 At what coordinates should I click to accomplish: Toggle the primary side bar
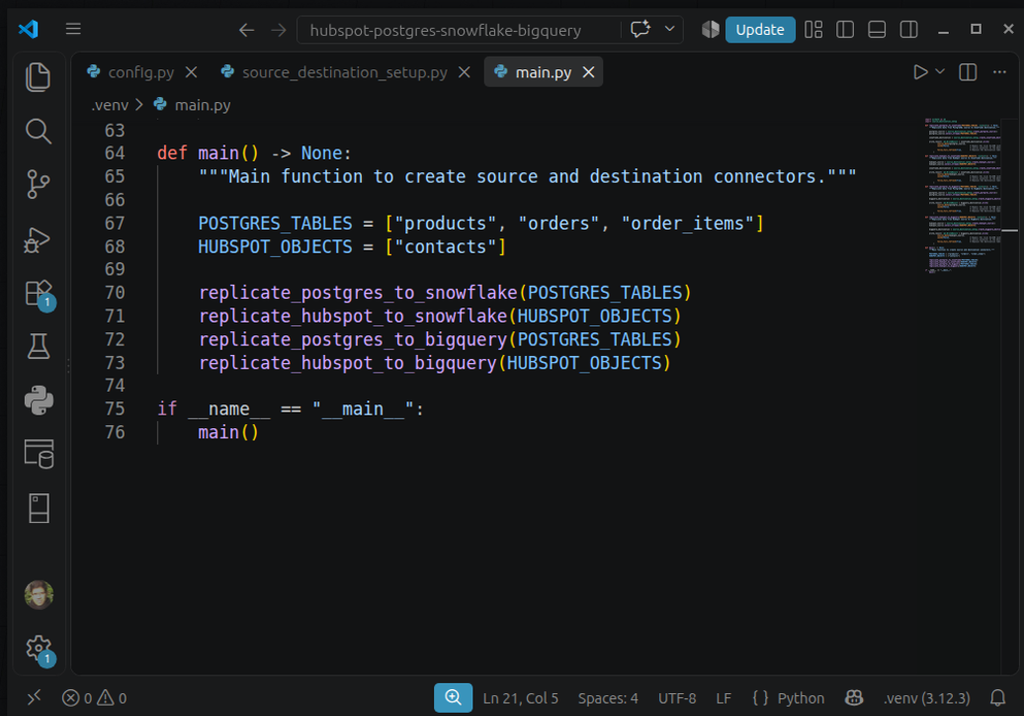coord(845,29)
